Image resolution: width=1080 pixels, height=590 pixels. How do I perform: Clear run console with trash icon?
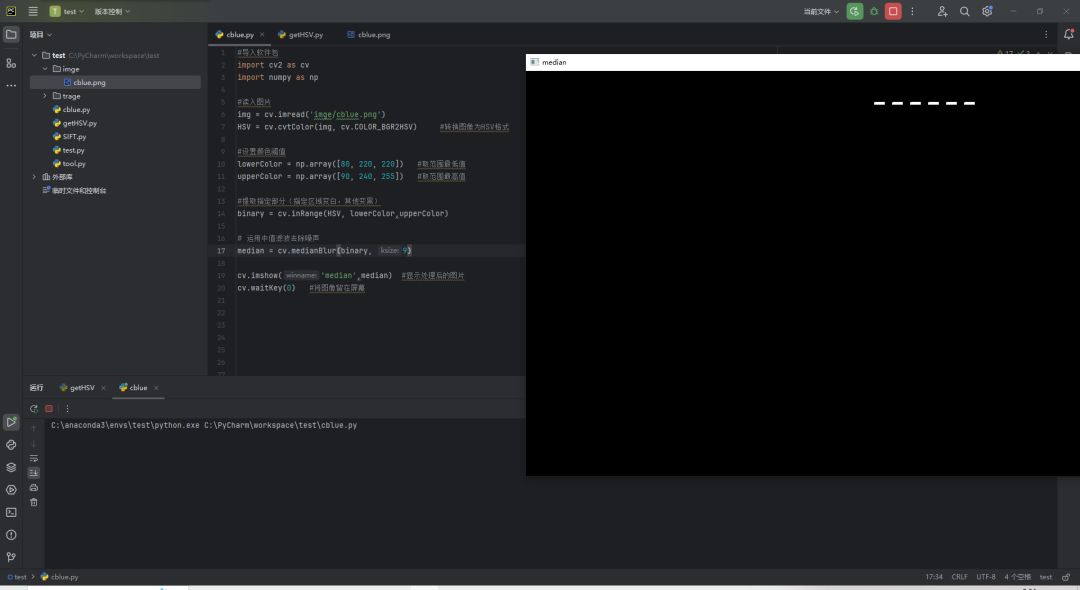(x=33, y=502)
